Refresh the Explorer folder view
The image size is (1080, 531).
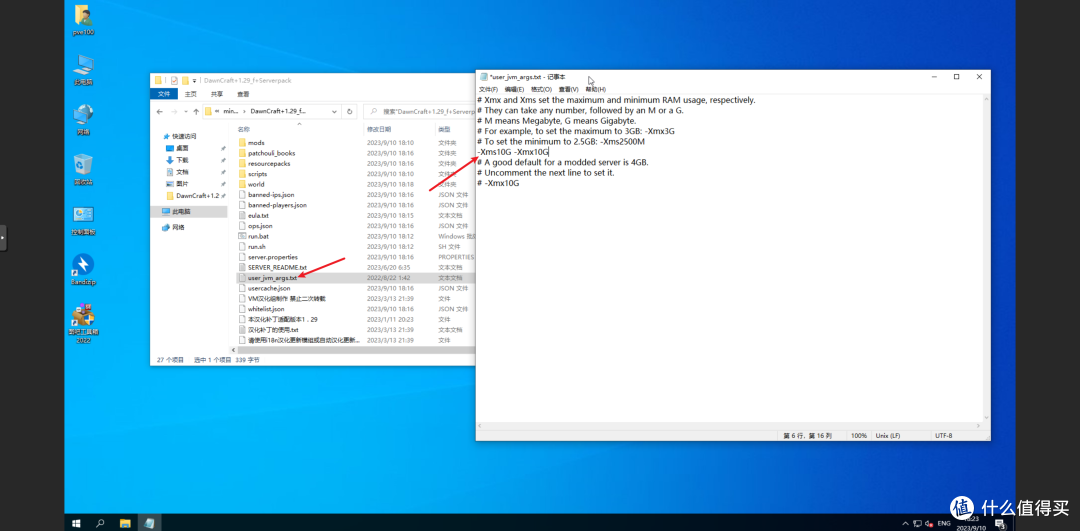pos(350,111)
